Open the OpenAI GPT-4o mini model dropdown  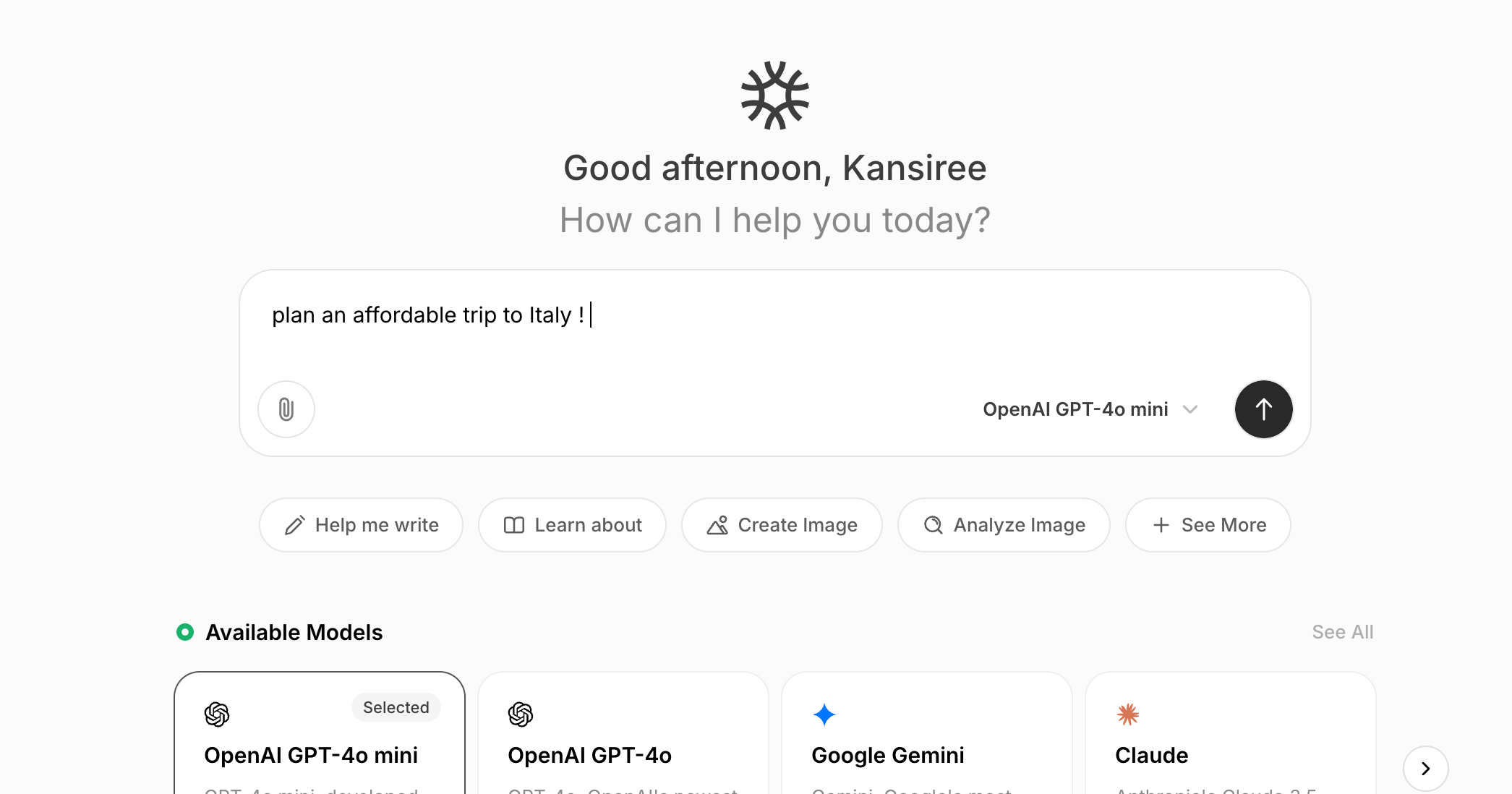(x=1075, y=409)
